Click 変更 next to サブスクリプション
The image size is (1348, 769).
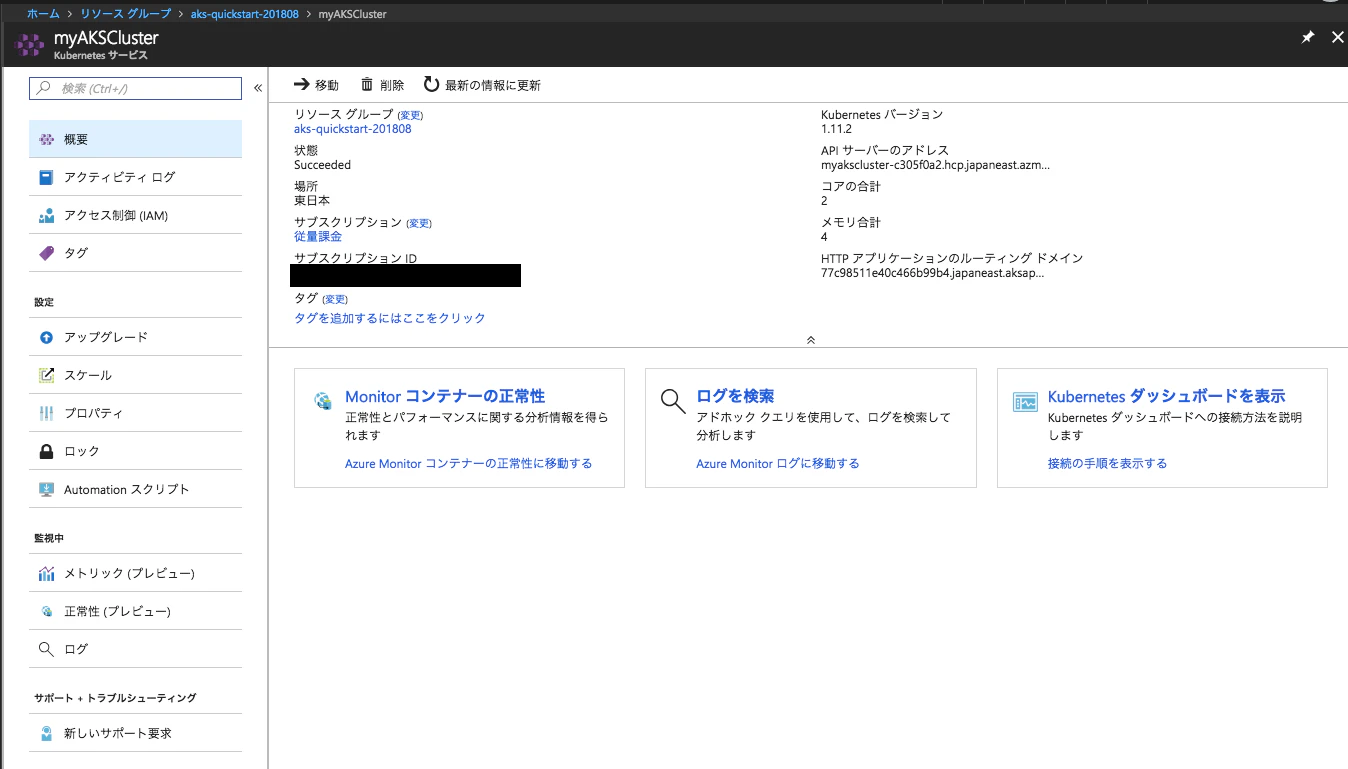419,223
